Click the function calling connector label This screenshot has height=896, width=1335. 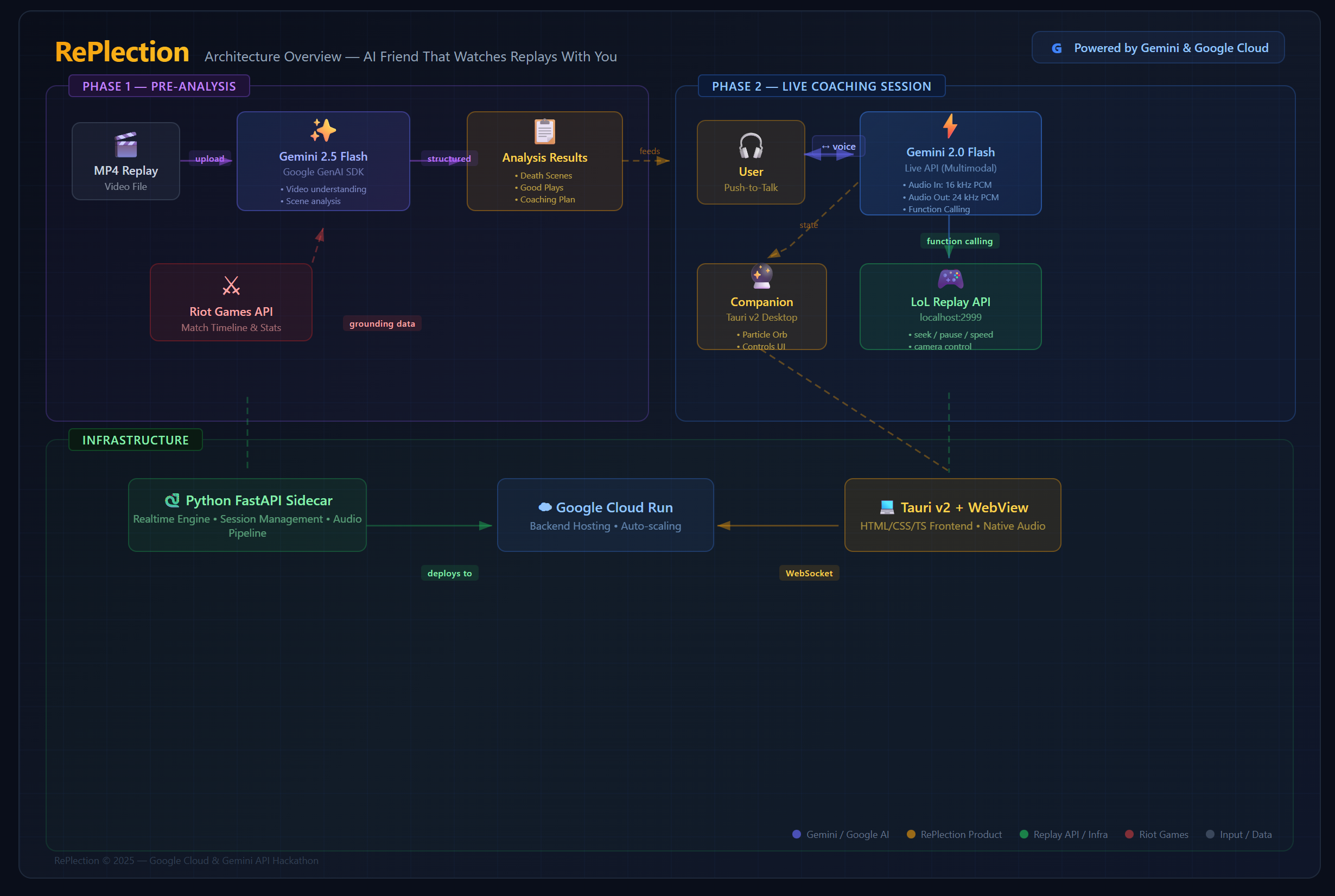click(x=959, y=241)
